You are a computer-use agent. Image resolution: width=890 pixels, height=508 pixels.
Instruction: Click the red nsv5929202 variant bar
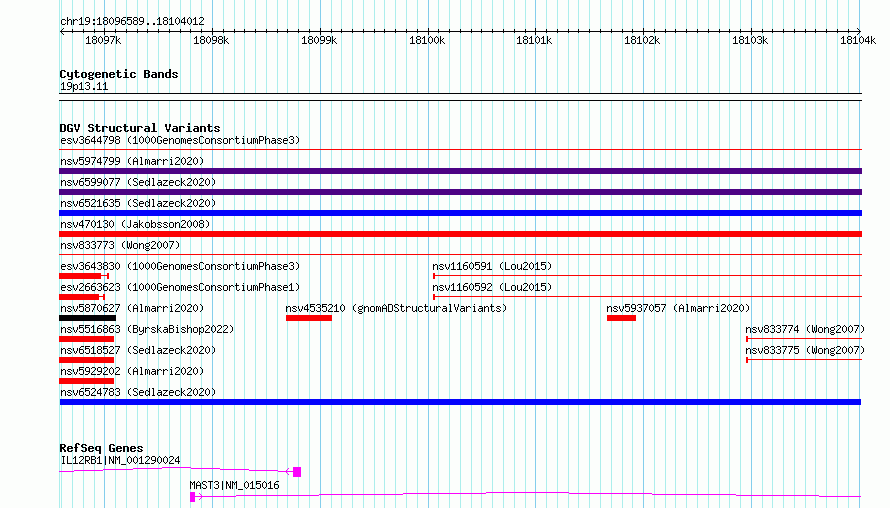click(87, 381)
